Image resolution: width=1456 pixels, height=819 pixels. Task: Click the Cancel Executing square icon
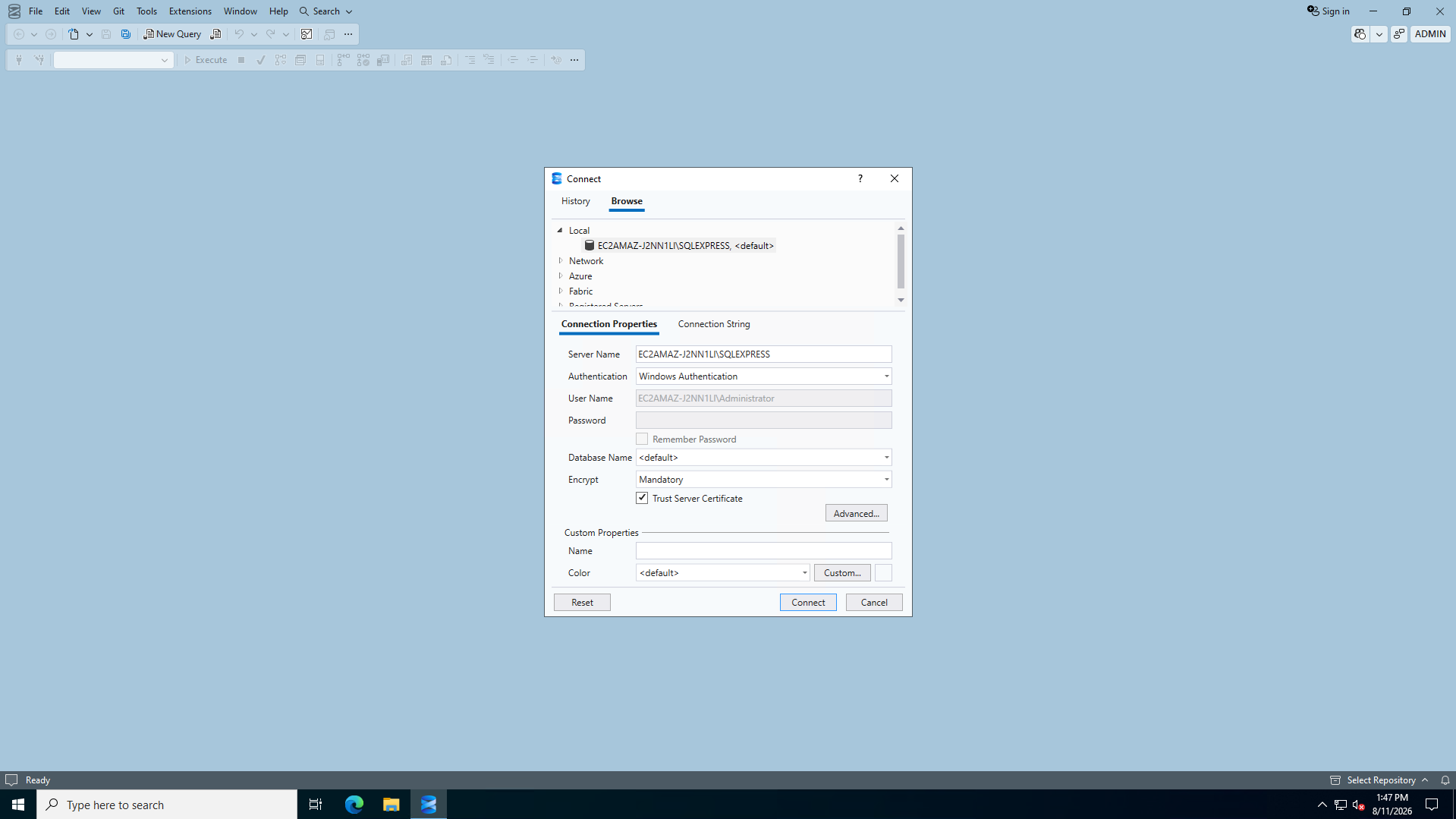(241, 60)
